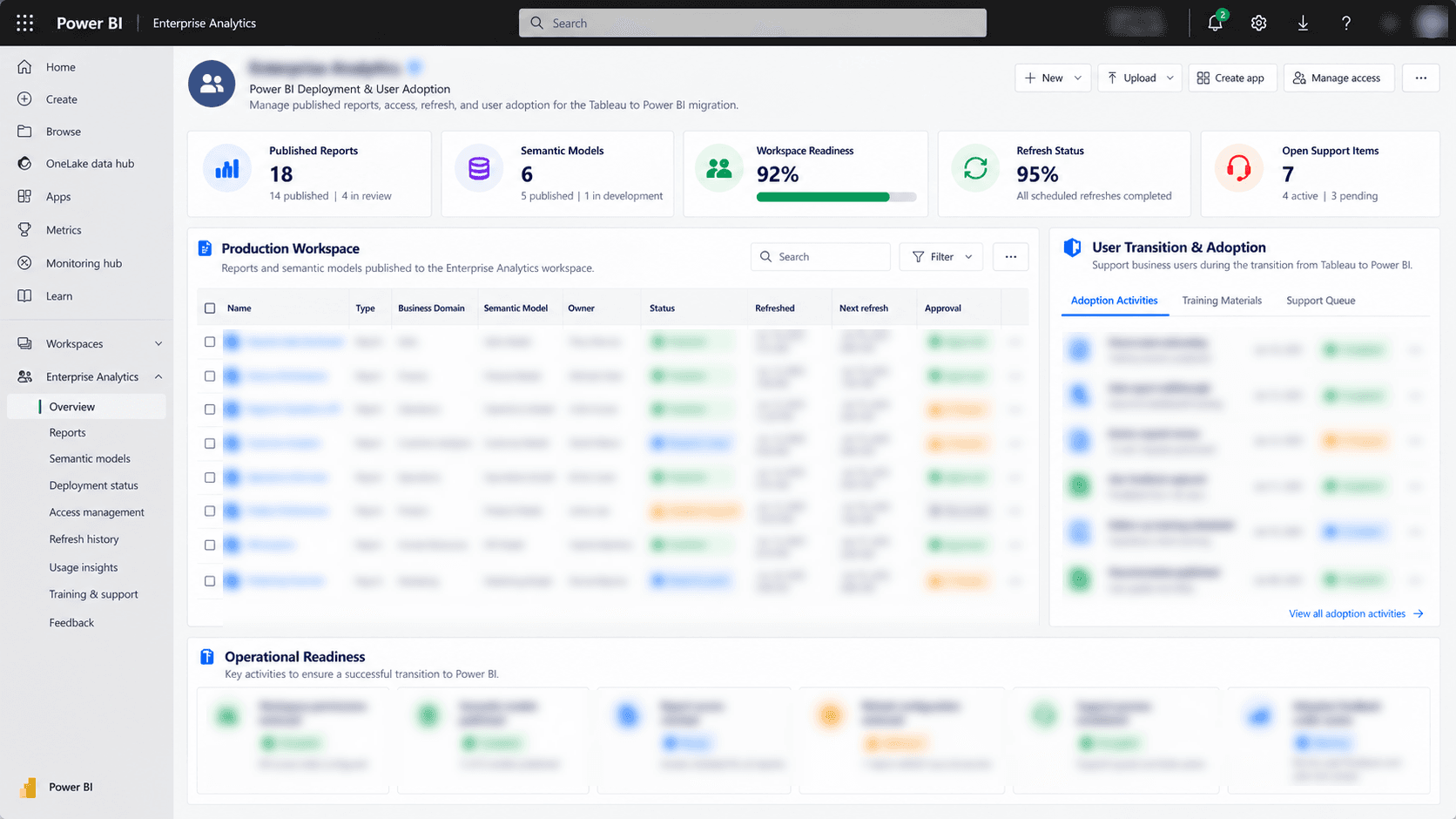Switch to the Support Queue tab
This screenshot has width=1456, height=819.
coord(1321,301)
